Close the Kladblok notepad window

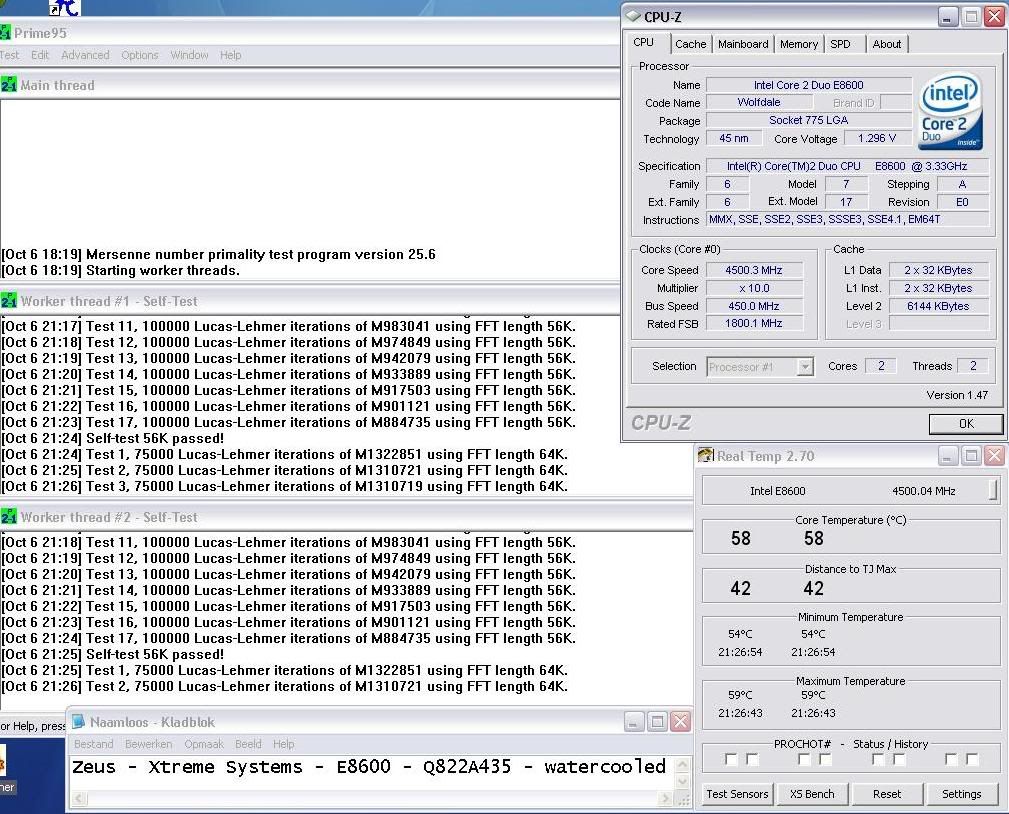point(680,722)
